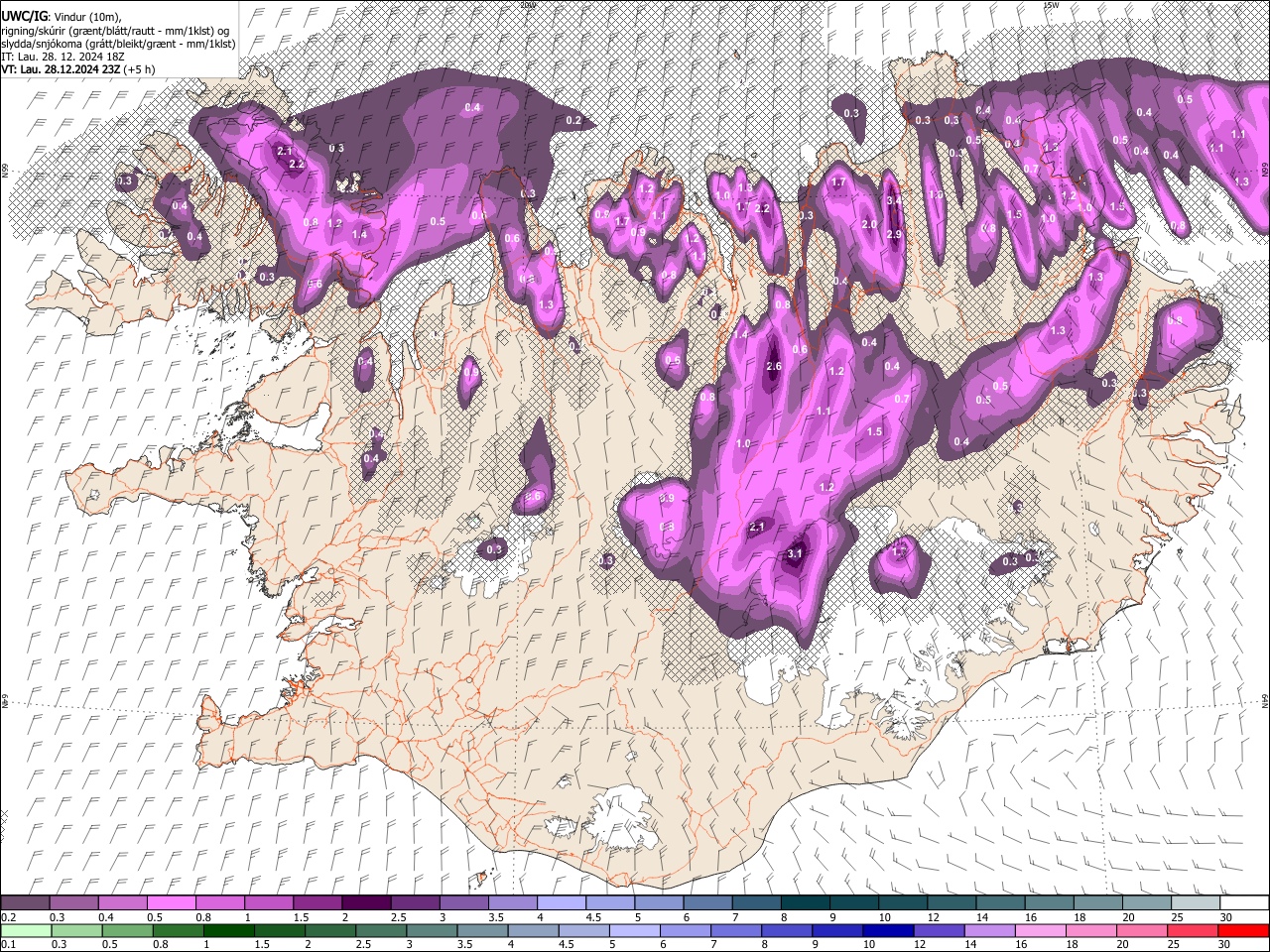The image size is (1270, 952).
Task: Click the 2.0 snowfall value on the map
Action: pos(869,224)
